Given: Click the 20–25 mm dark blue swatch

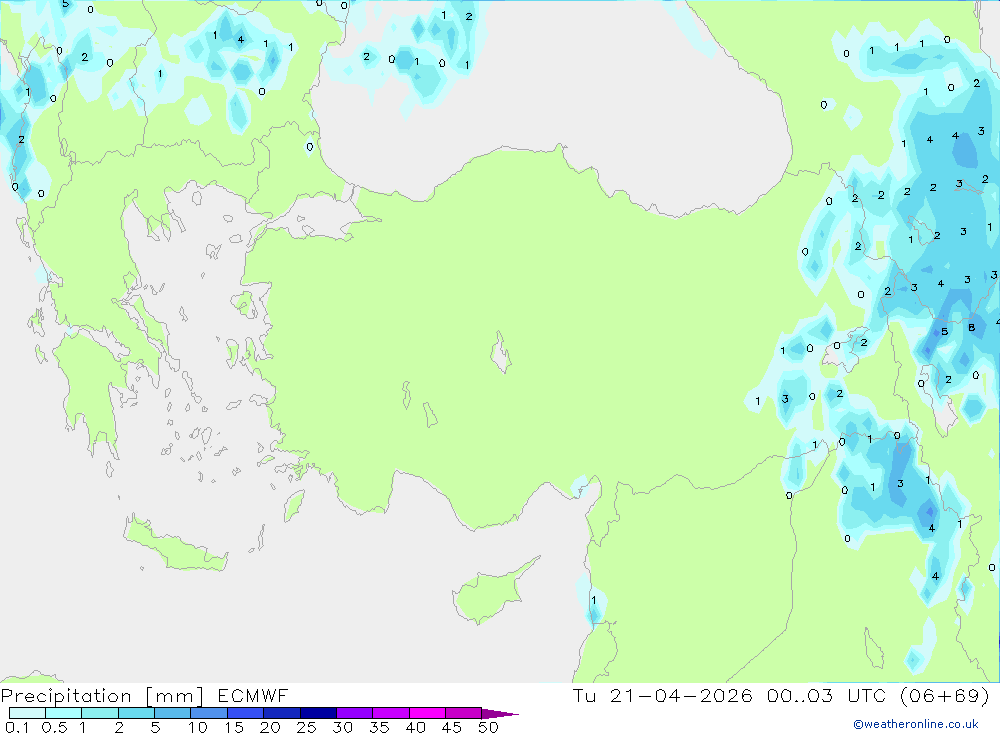Looking at the screenshot, I should click(282, 713).
